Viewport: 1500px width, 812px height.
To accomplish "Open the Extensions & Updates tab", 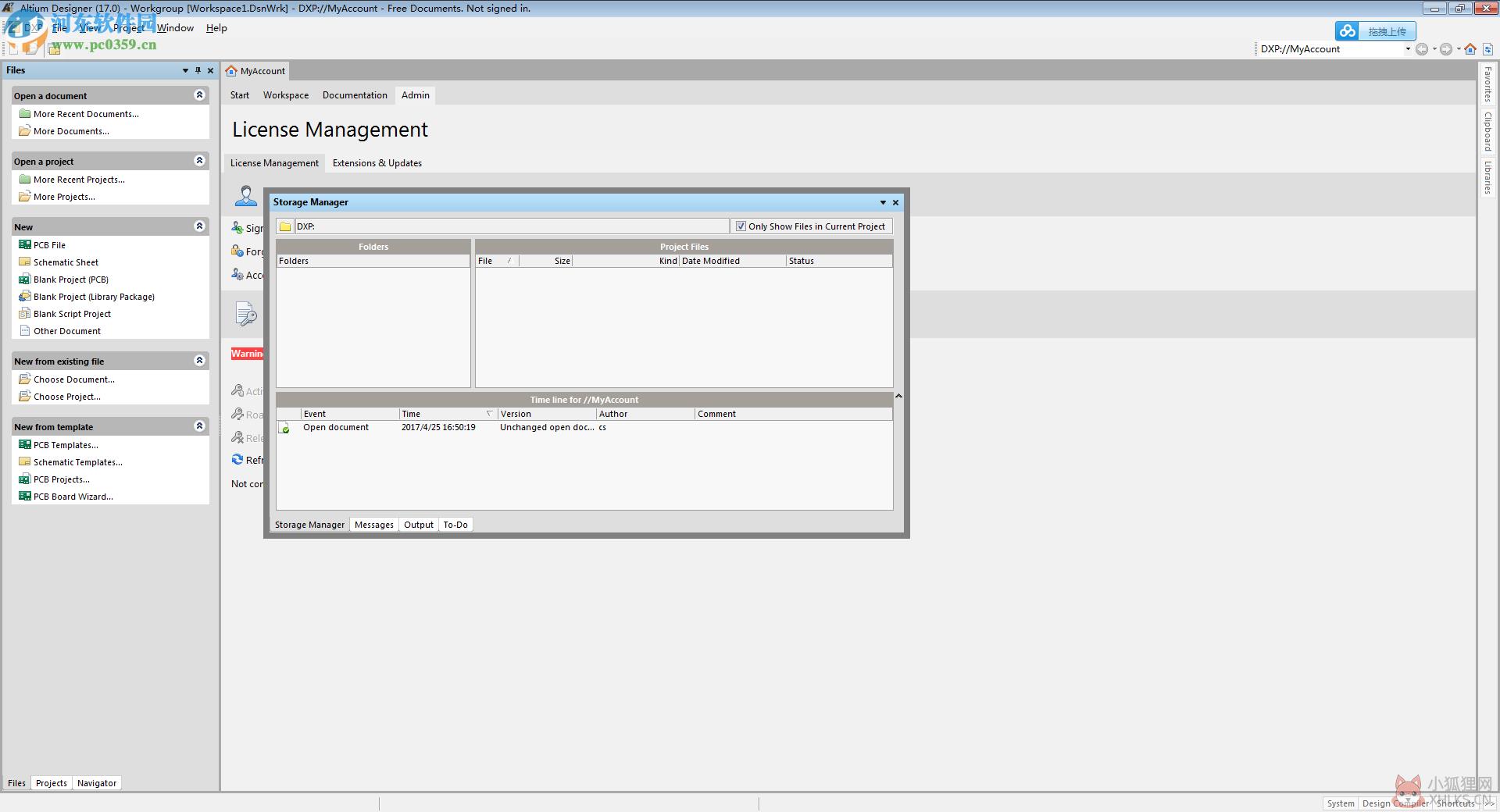I will (x=377, y=163).
